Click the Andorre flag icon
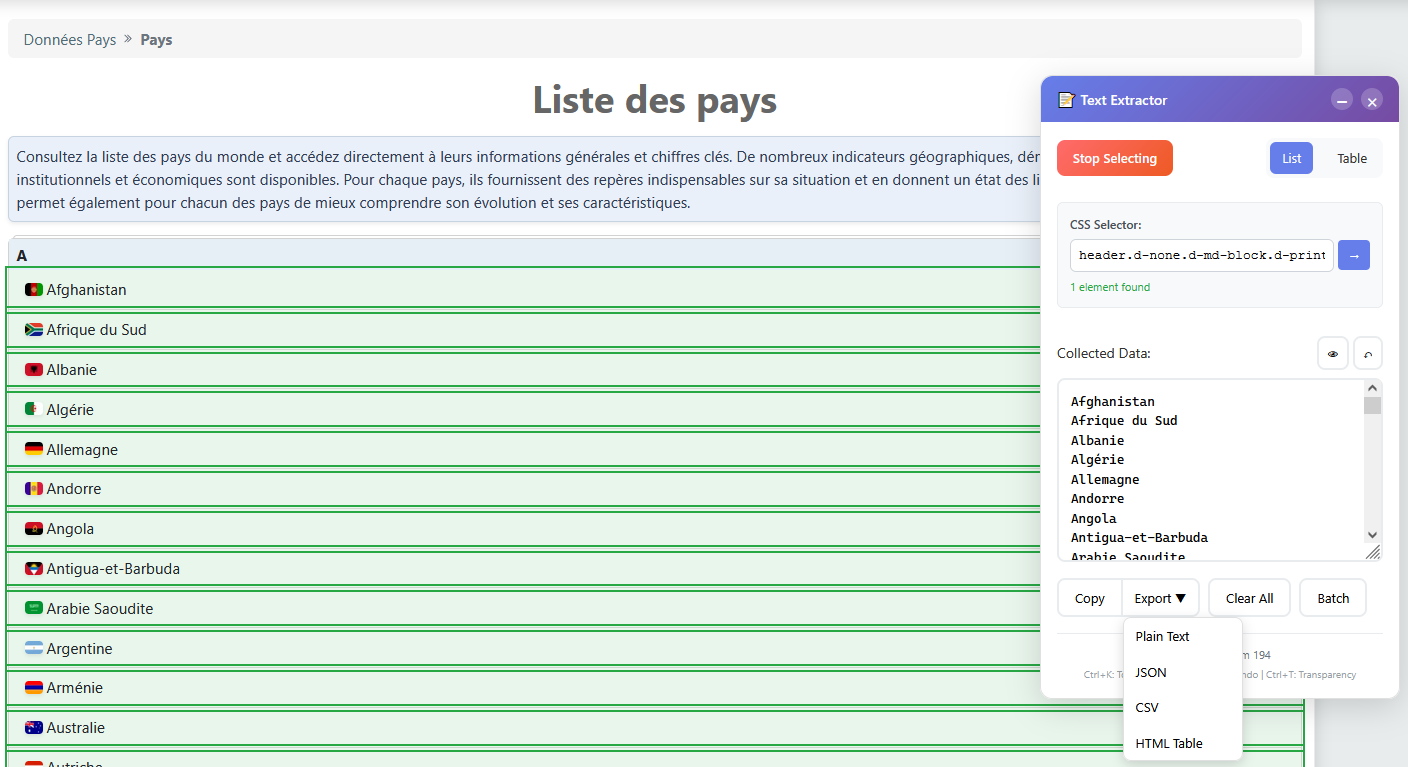This screenshot has width=1408, height=767. point(34,488)
